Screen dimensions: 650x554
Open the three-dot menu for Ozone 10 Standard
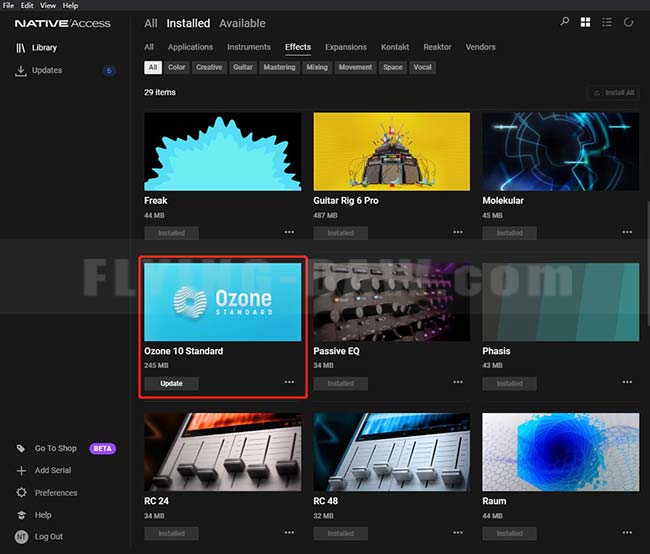[289, 382]
